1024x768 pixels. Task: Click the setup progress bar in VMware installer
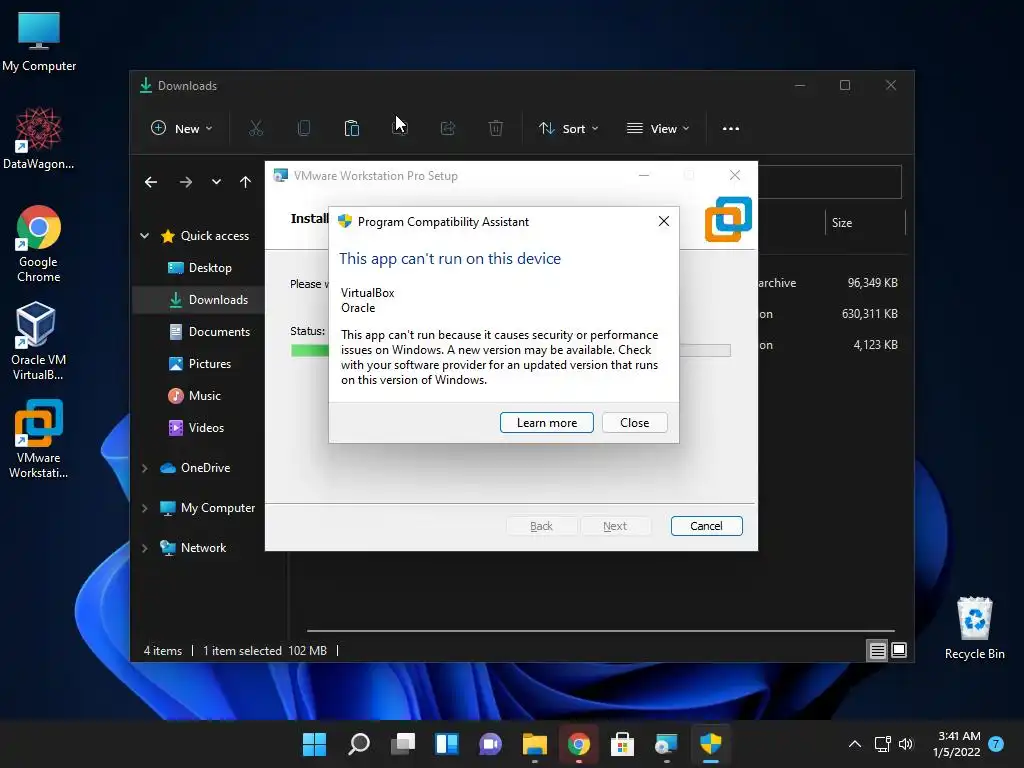click(510, 351)
